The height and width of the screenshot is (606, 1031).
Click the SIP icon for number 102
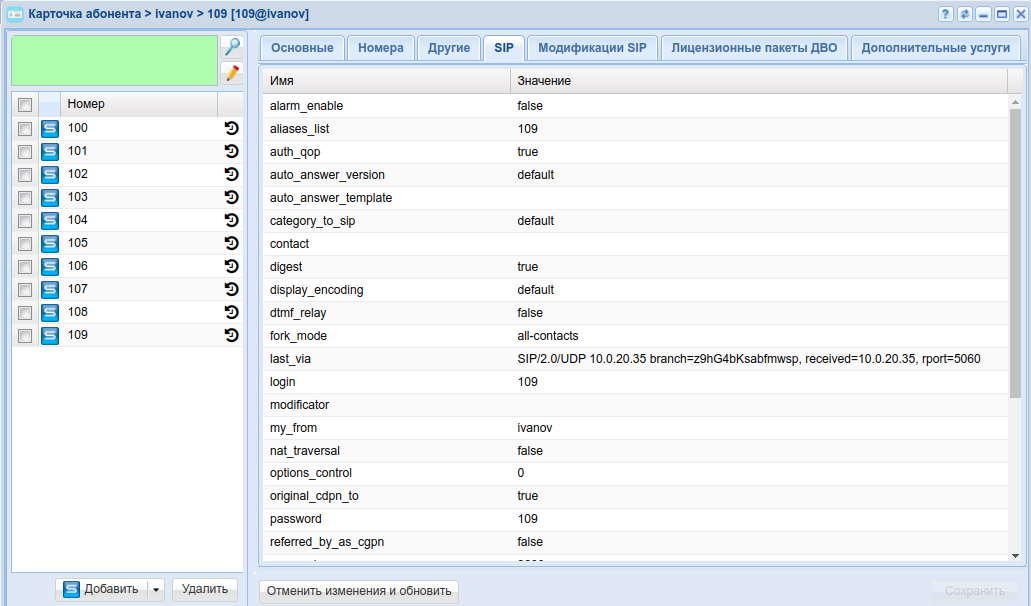coord(50,175)
